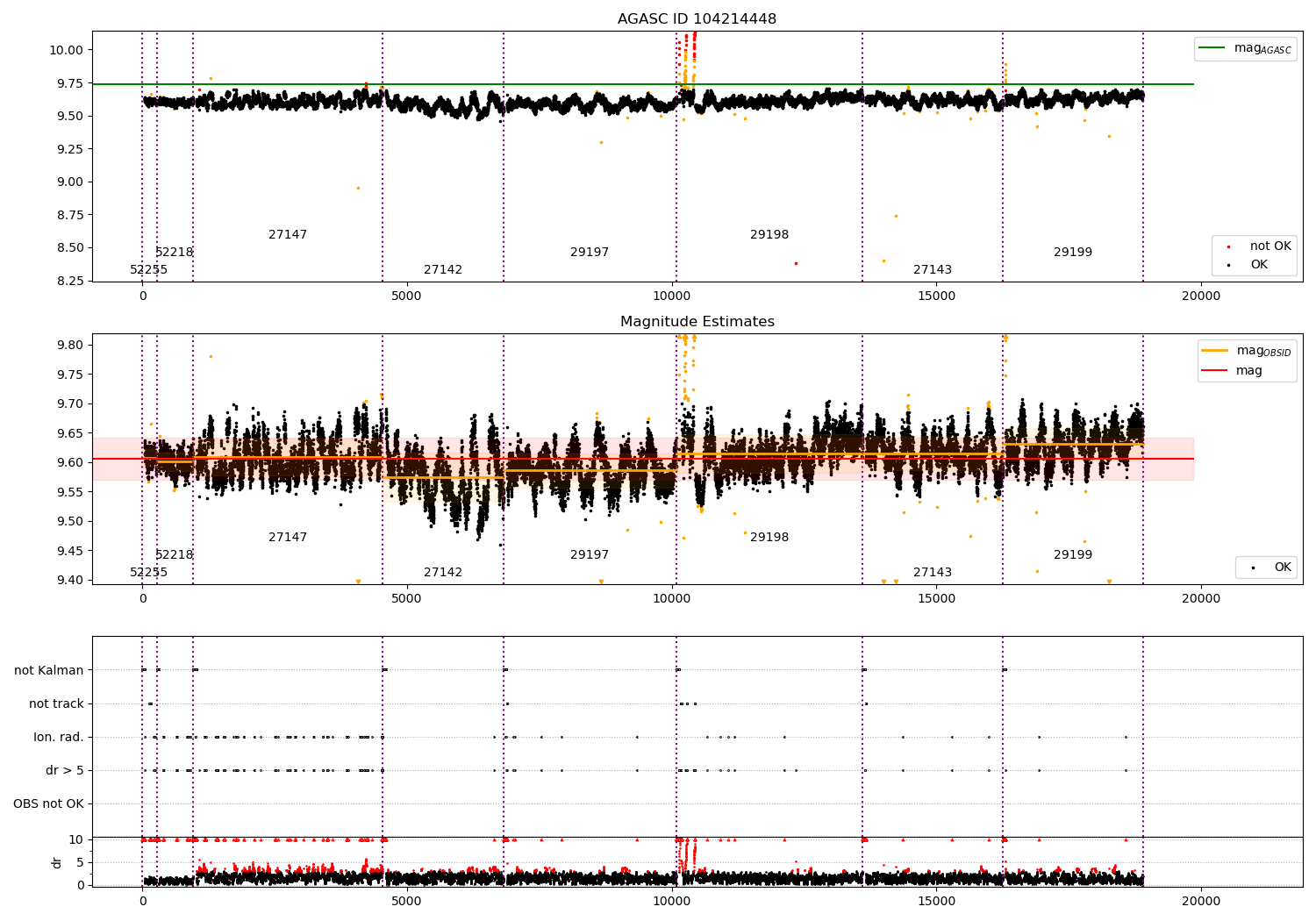1316x921 pixels.
Task: Click the orange line sample in middle legend
Action: click(1215, 351)
